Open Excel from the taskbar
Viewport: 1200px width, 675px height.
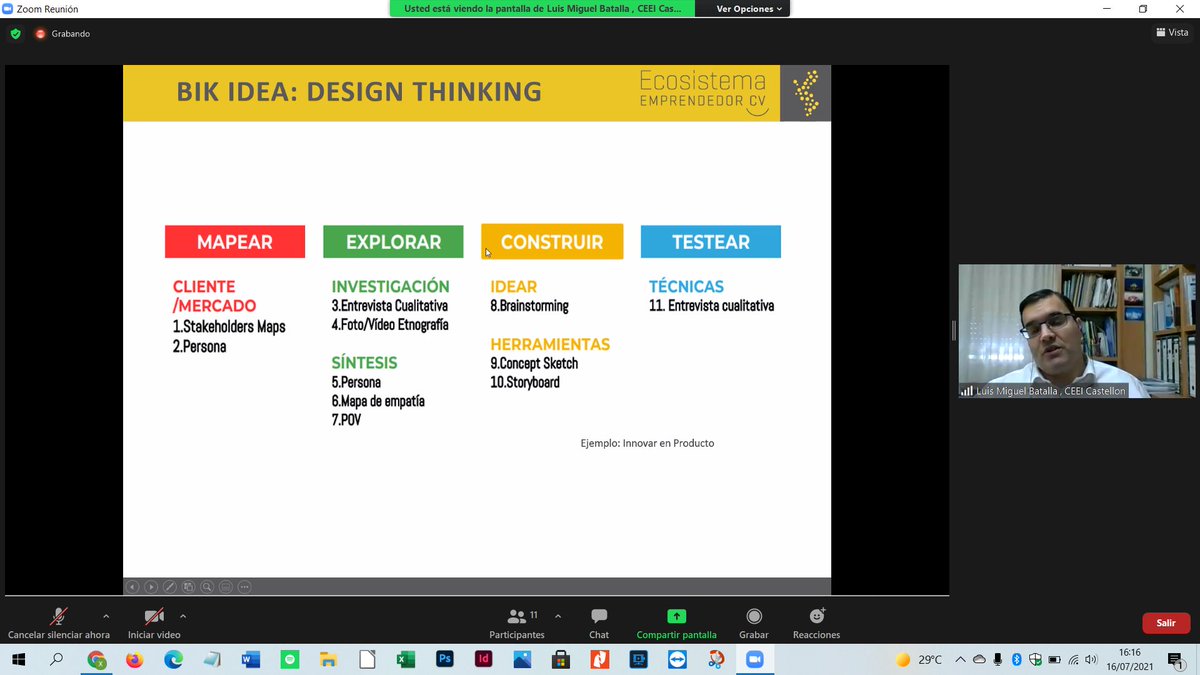[x=405, y=660]
